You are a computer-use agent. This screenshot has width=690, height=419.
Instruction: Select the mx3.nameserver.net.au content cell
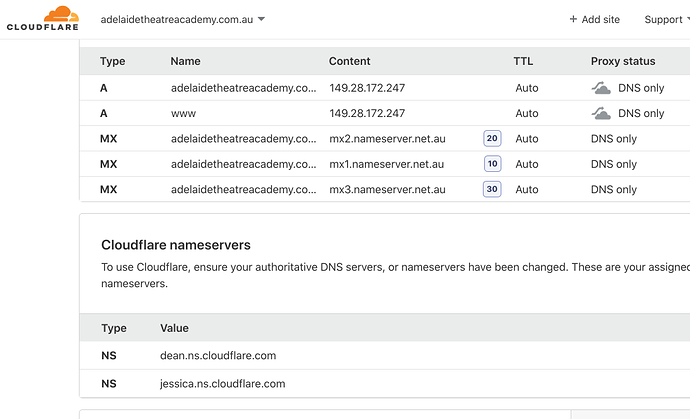(387, 190)
